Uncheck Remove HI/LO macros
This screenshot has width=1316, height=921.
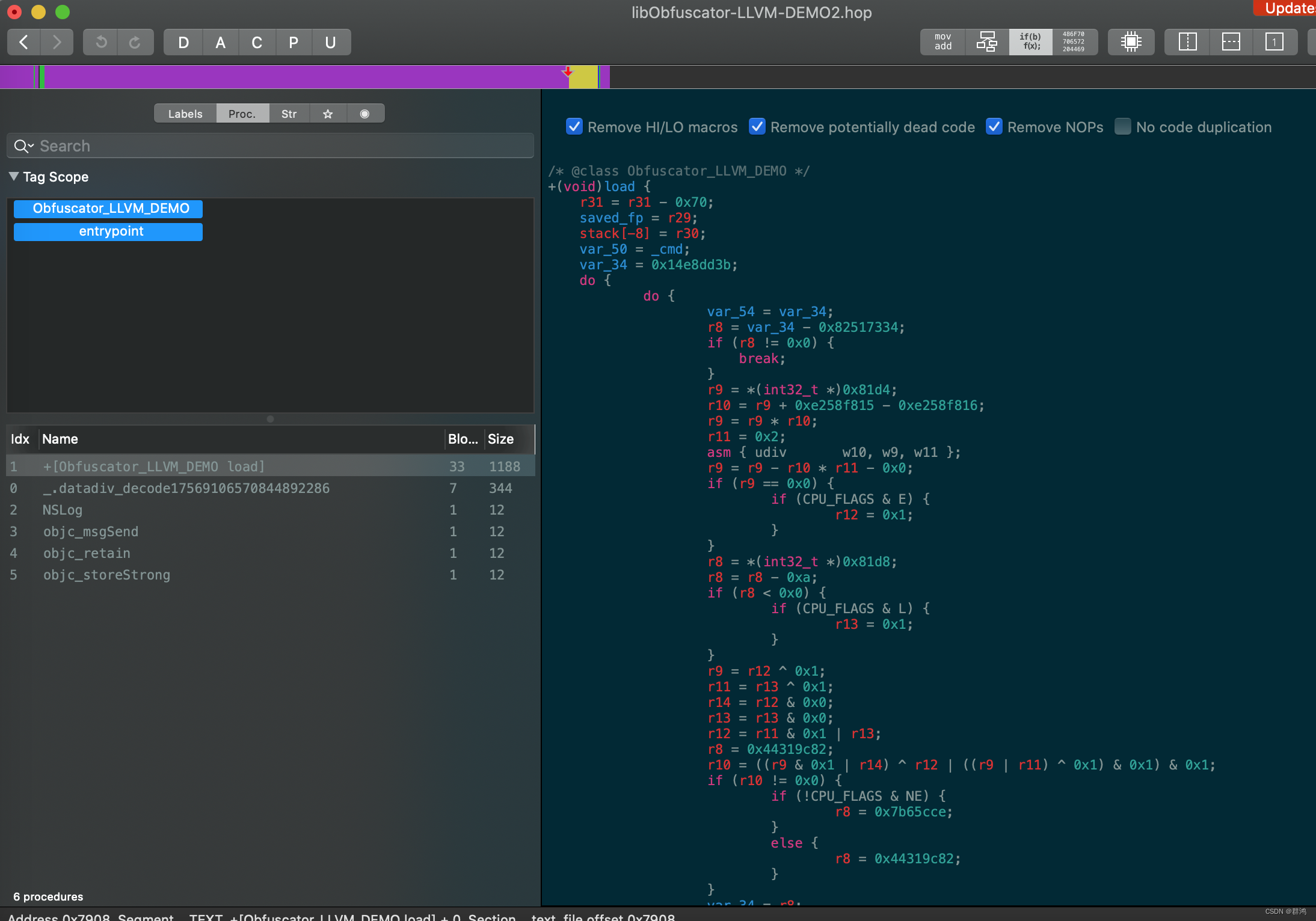574,127
